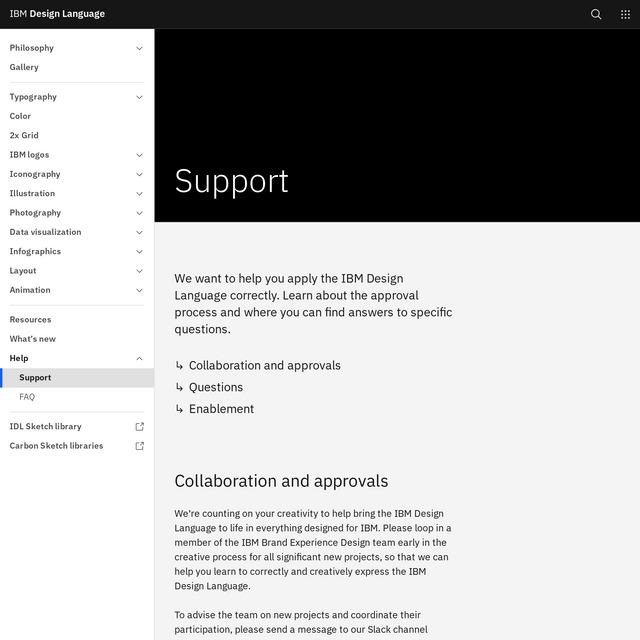Click the Photography label
Screen dimensions: 640x640
click(35, 213)
